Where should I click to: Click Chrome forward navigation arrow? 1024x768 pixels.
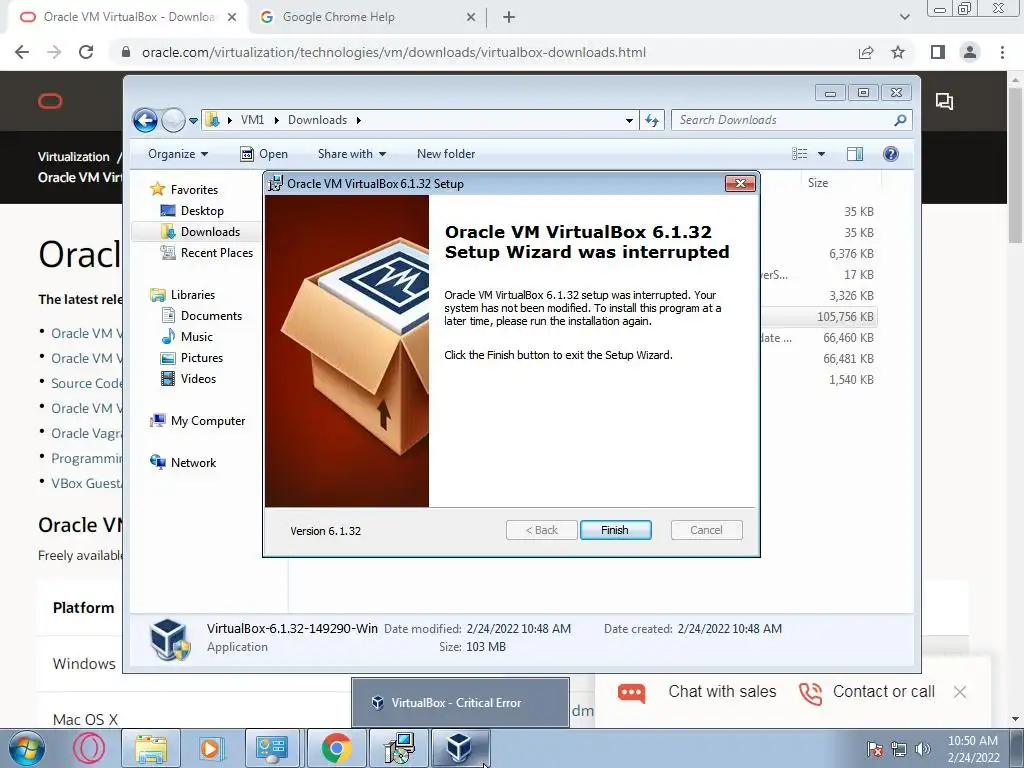click(54, 52)
